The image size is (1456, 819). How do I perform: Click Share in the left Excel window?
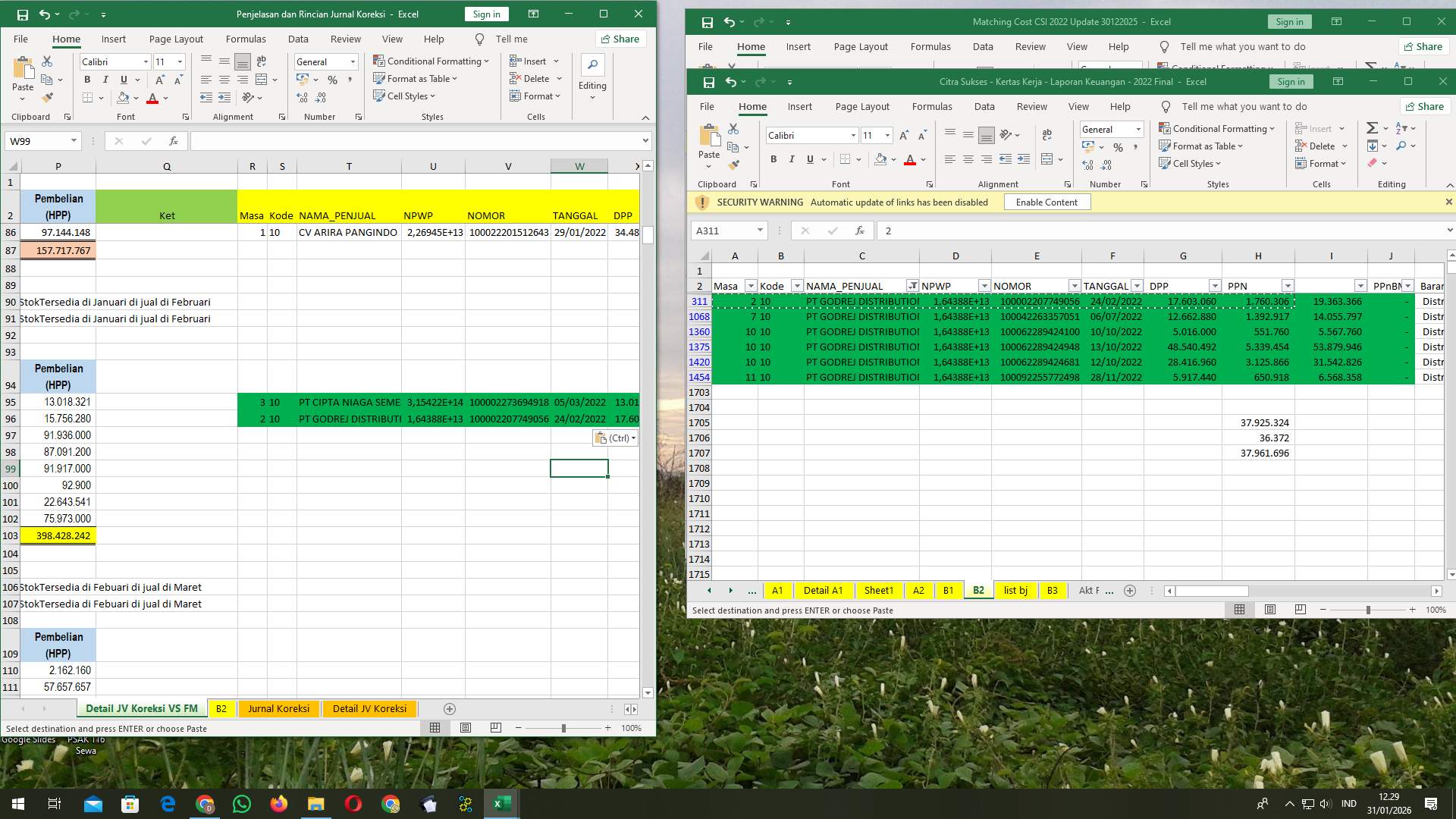pos(620,39)
